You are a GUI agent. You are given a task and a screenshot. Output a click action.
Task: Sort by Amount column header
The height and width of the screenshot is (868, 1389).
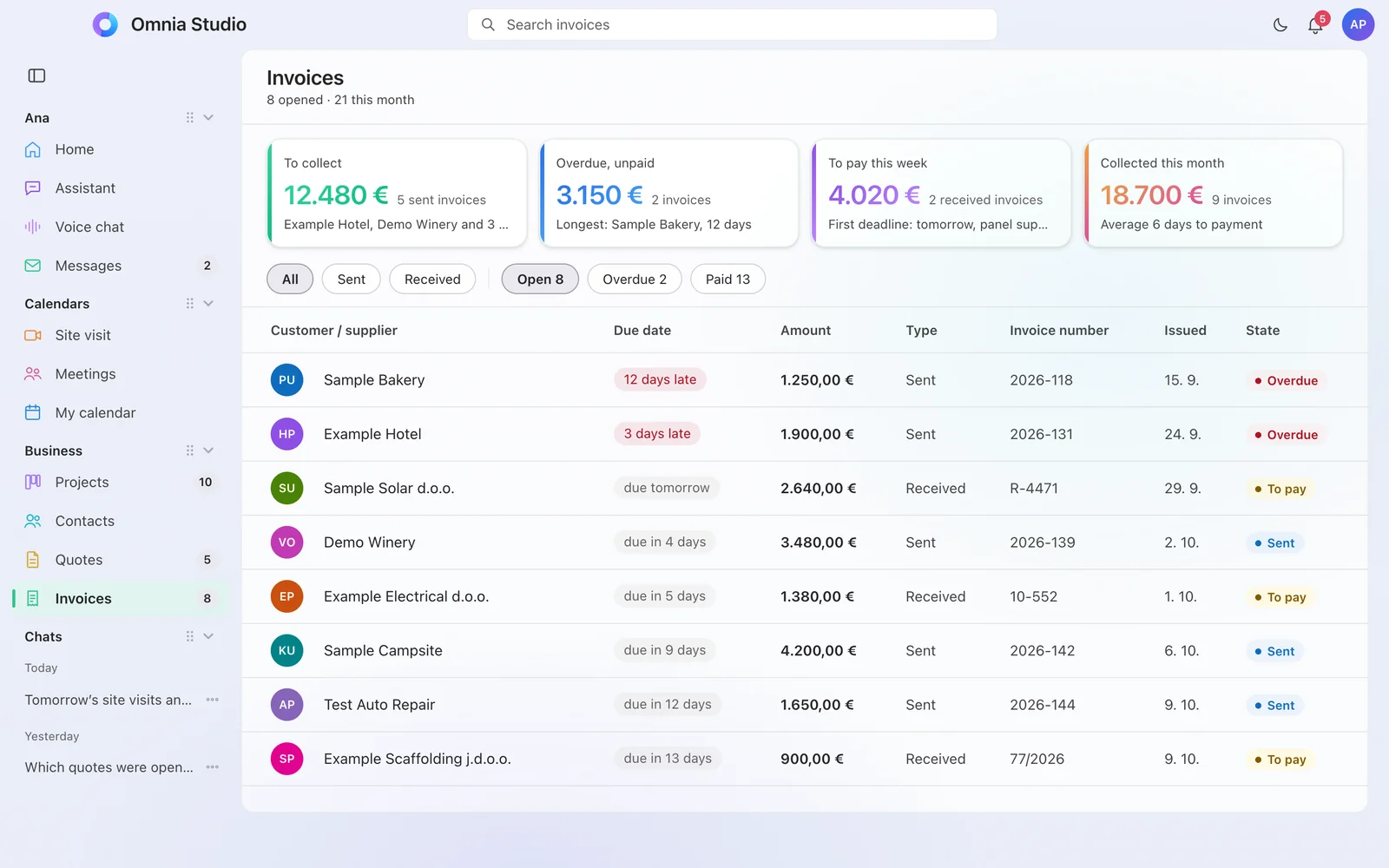tap(806, 330)
